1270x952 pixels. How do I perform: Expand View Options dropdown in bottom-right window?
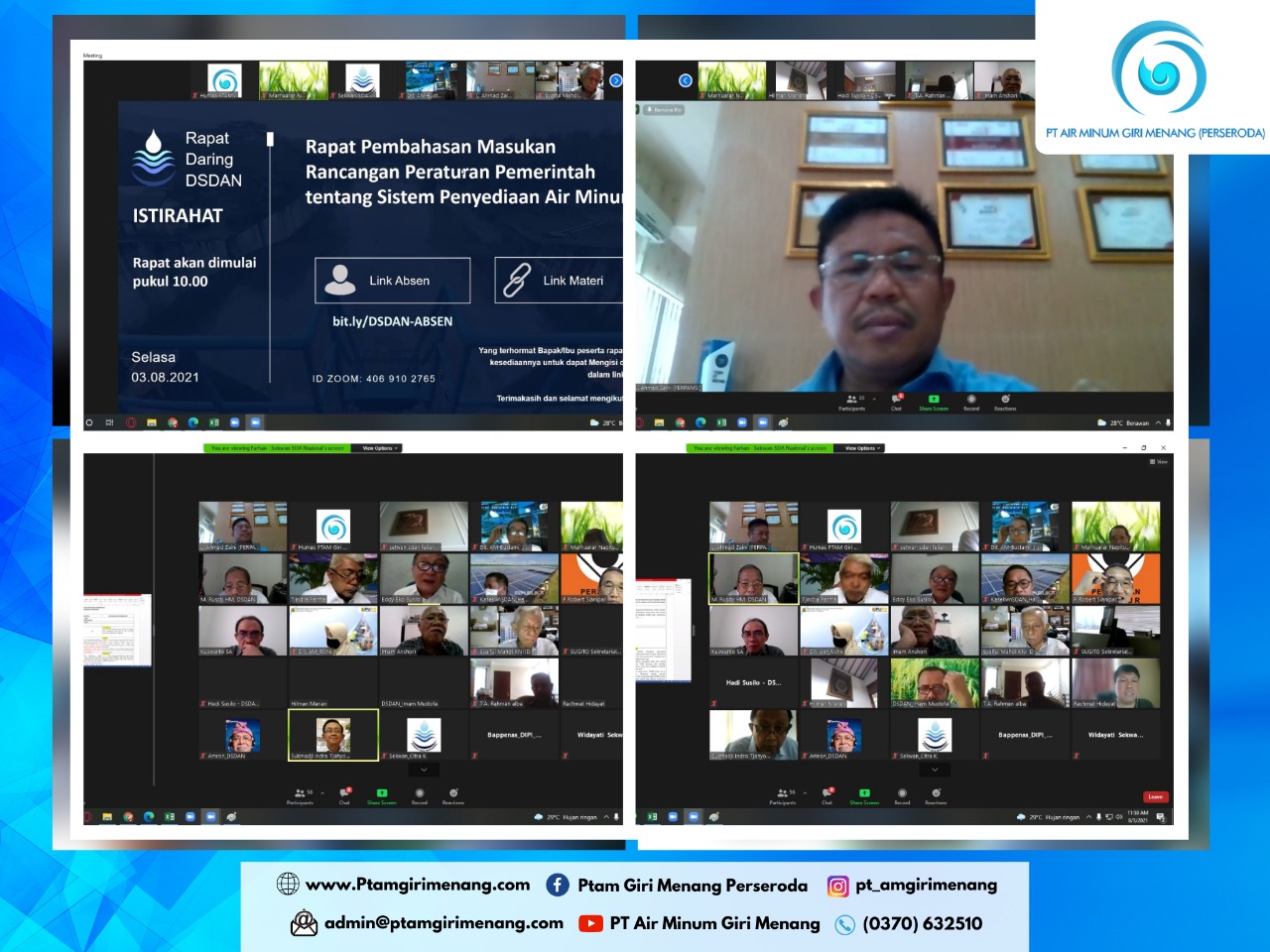pyautogui.click(x=863, y=448)
